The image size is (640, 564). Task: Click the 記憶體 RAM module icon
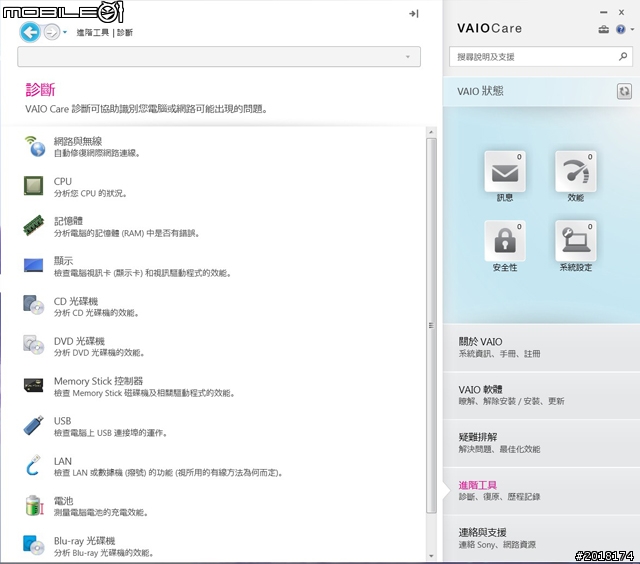pos(33,226)
